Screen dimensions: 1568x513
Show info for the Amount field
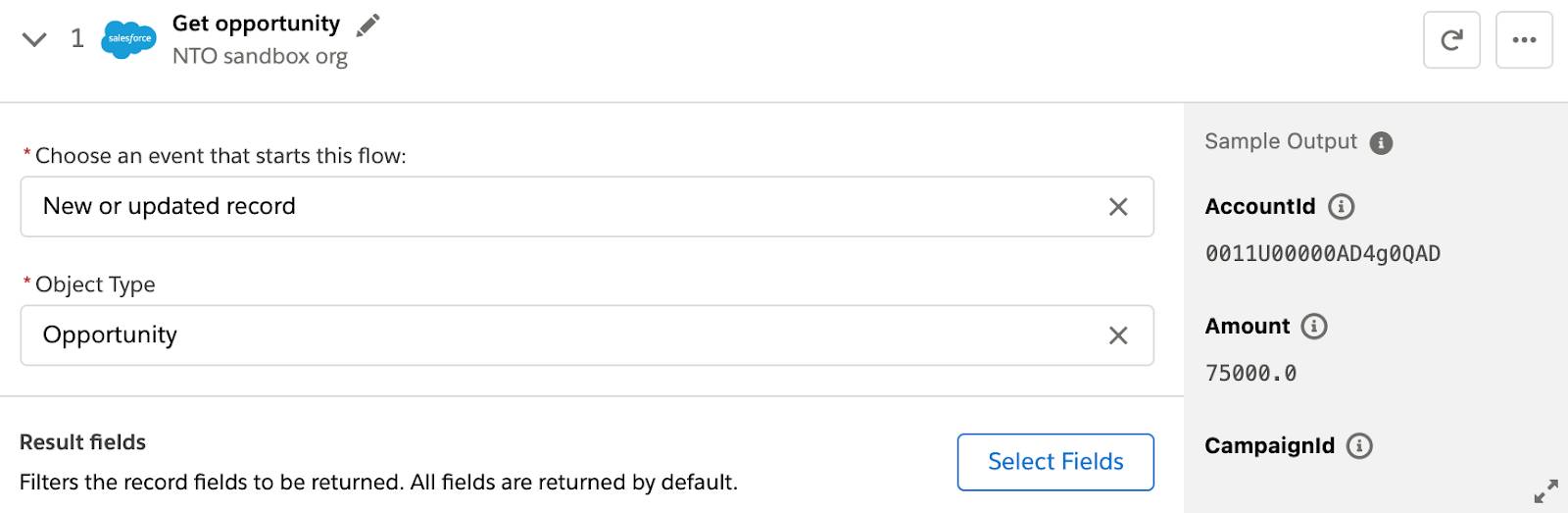1313,327
